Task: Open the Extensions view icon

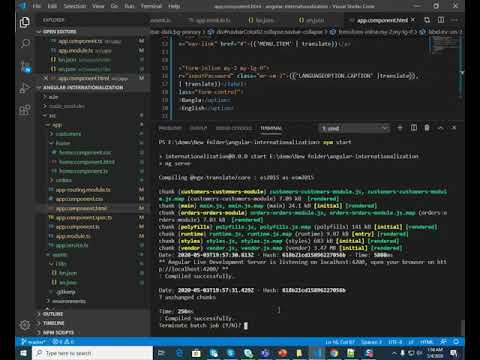Action: 25,110
